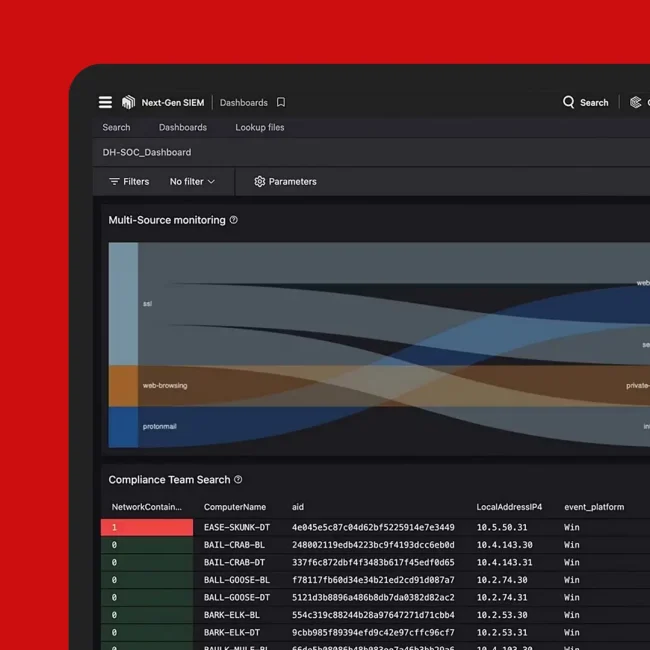The image size is (650, 650).
Task: Show help for Multi-Source monitoring
Action: pyautogui.click(x=234, y=220)
